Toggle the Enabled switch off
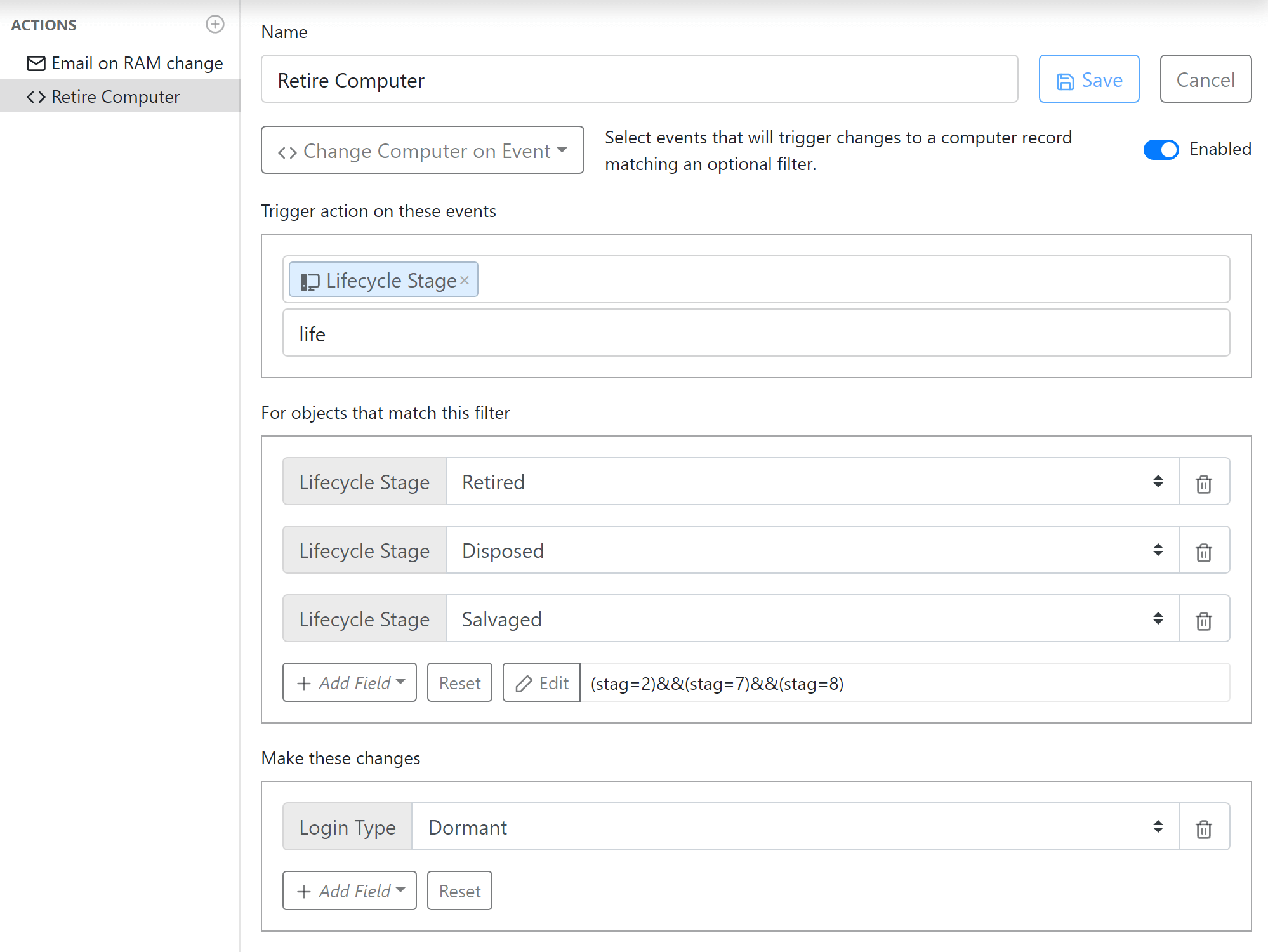 (1162, 150)
